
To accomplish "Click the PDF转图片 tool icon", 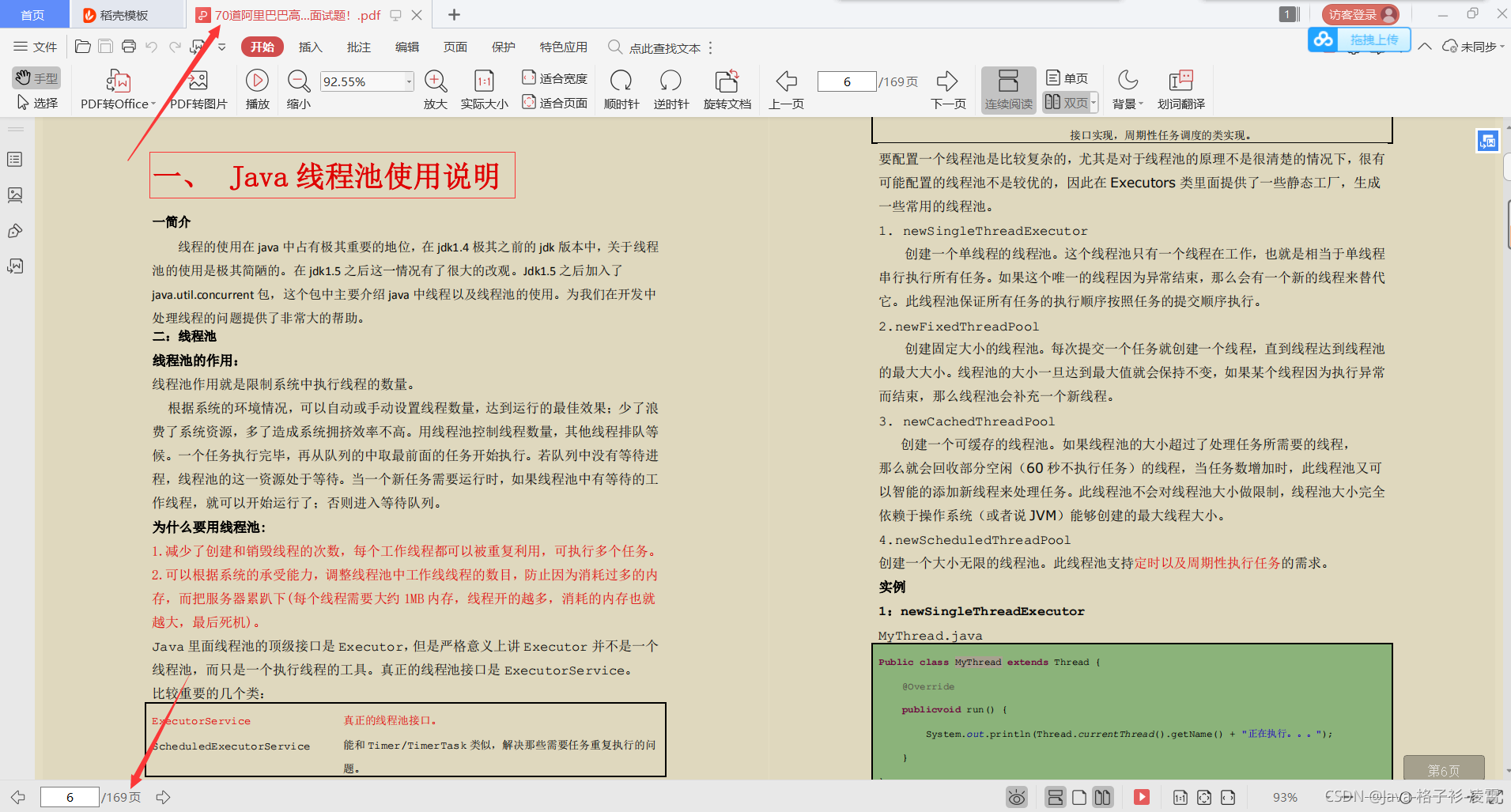I will (198, 81).
